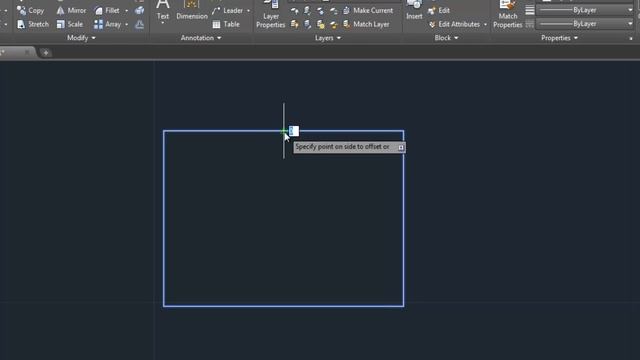This screenshot has height=360, width=640.
Task: Select the Stretch tool
Action: 33,24
